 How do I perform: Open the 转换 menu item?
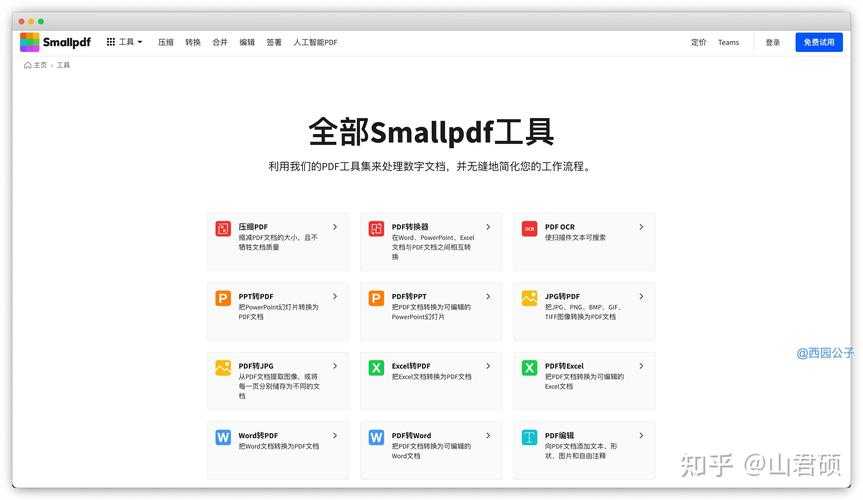pos(193,42)
